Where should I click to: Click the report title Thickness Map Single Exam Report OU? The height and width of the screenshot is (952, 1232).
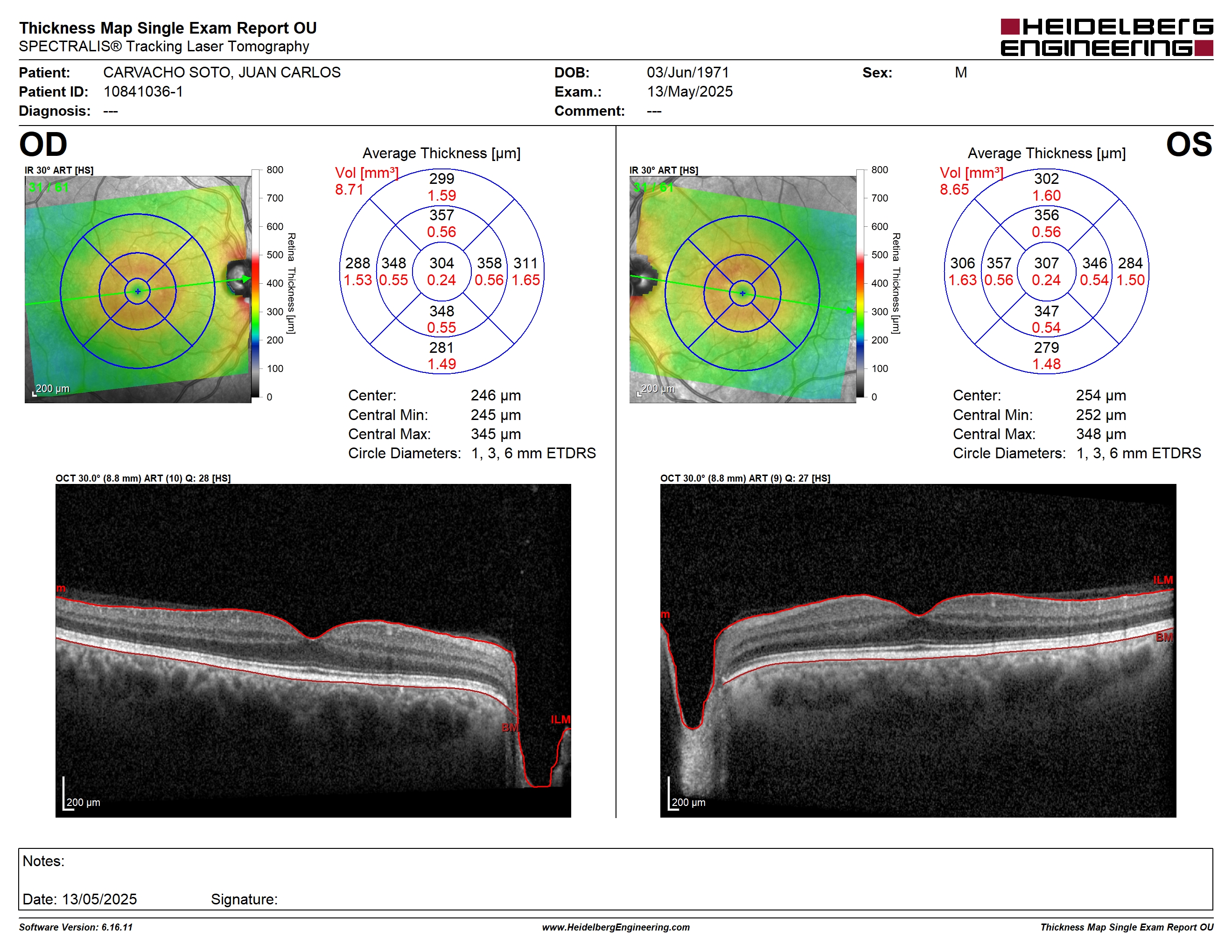(168, 28)
